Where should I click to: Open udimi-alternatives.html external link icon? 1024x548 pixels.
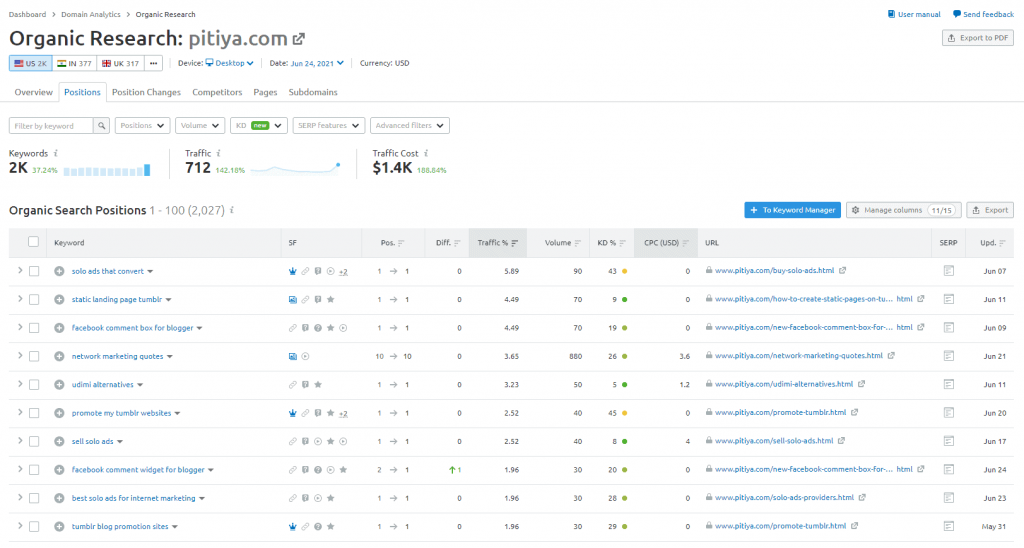click(861, 384)
